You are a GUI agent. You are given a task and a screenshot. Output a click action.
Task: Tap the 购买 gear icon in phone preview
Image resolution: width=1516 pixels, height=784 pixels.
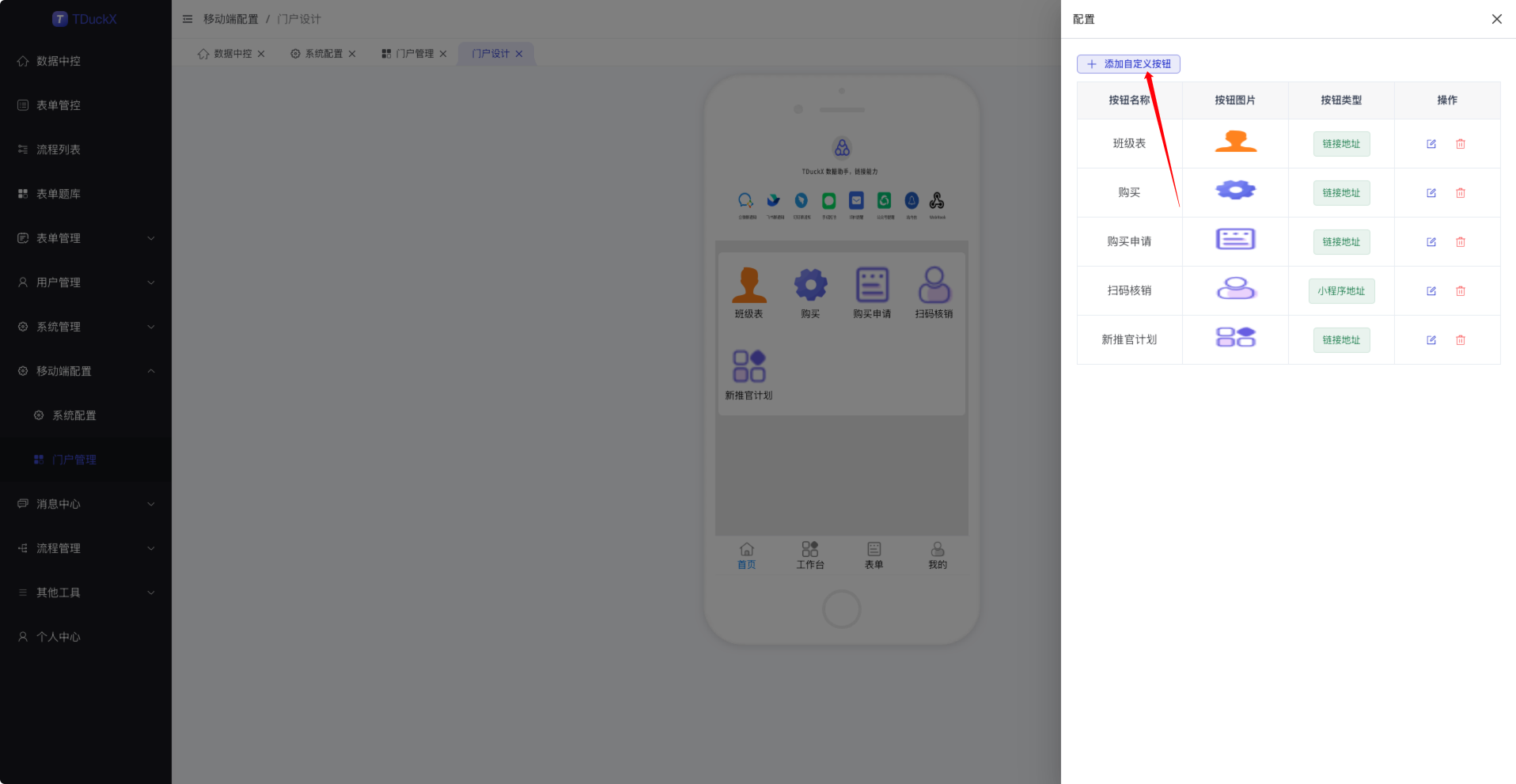(x=810, y=285)
